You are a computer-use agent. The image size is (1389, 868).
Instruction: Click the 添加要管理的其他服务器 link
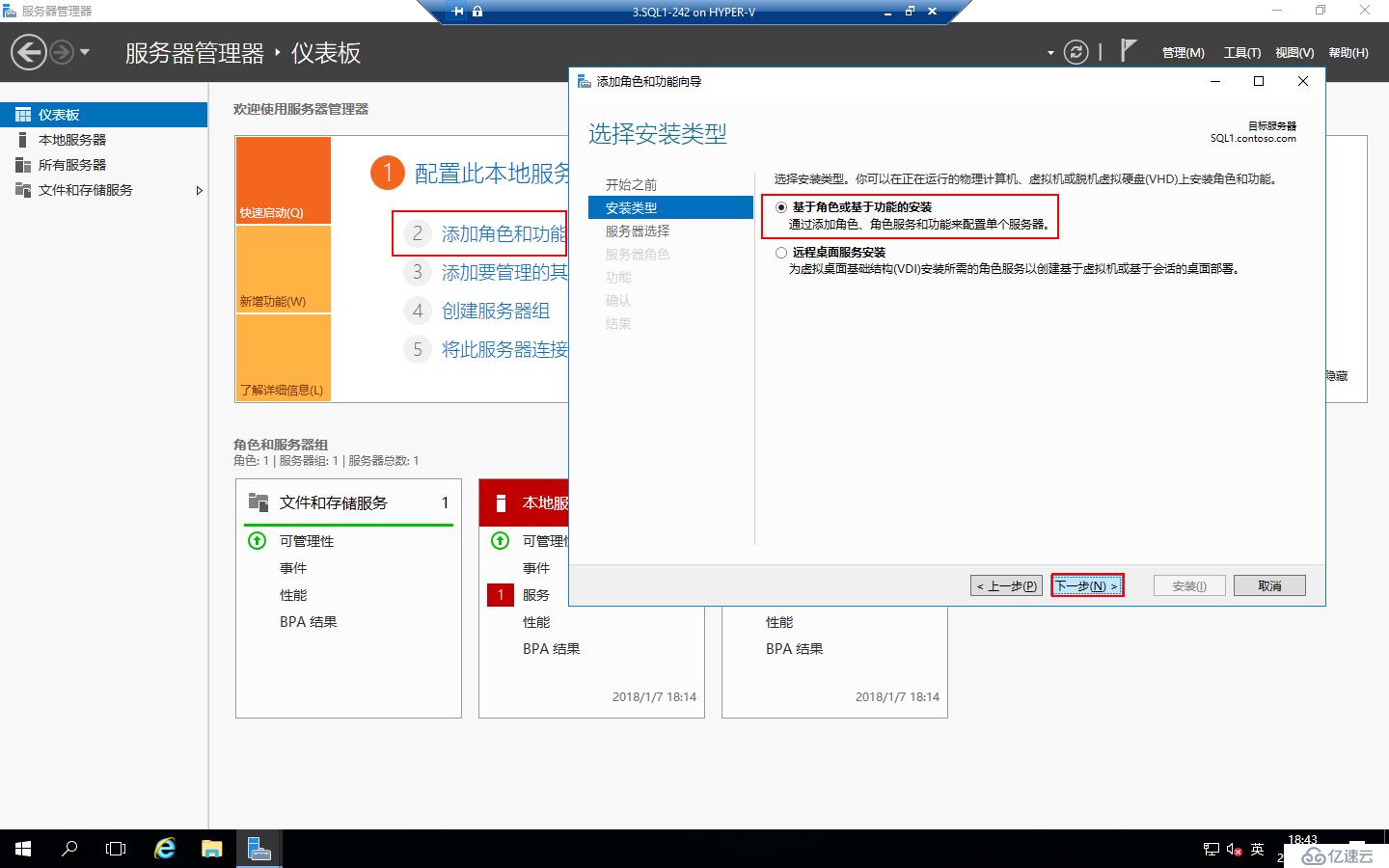coord(504,272)
